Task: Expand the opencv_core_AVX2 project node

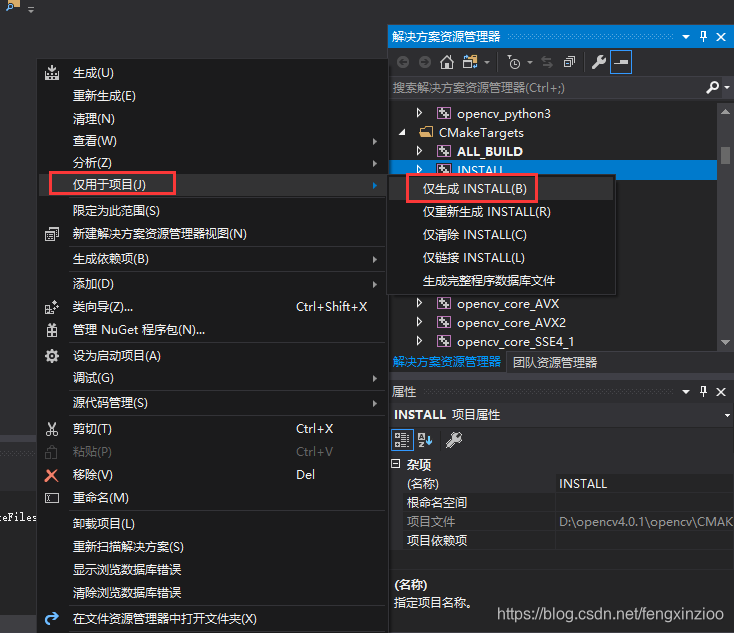Action: tap(419, 322)
